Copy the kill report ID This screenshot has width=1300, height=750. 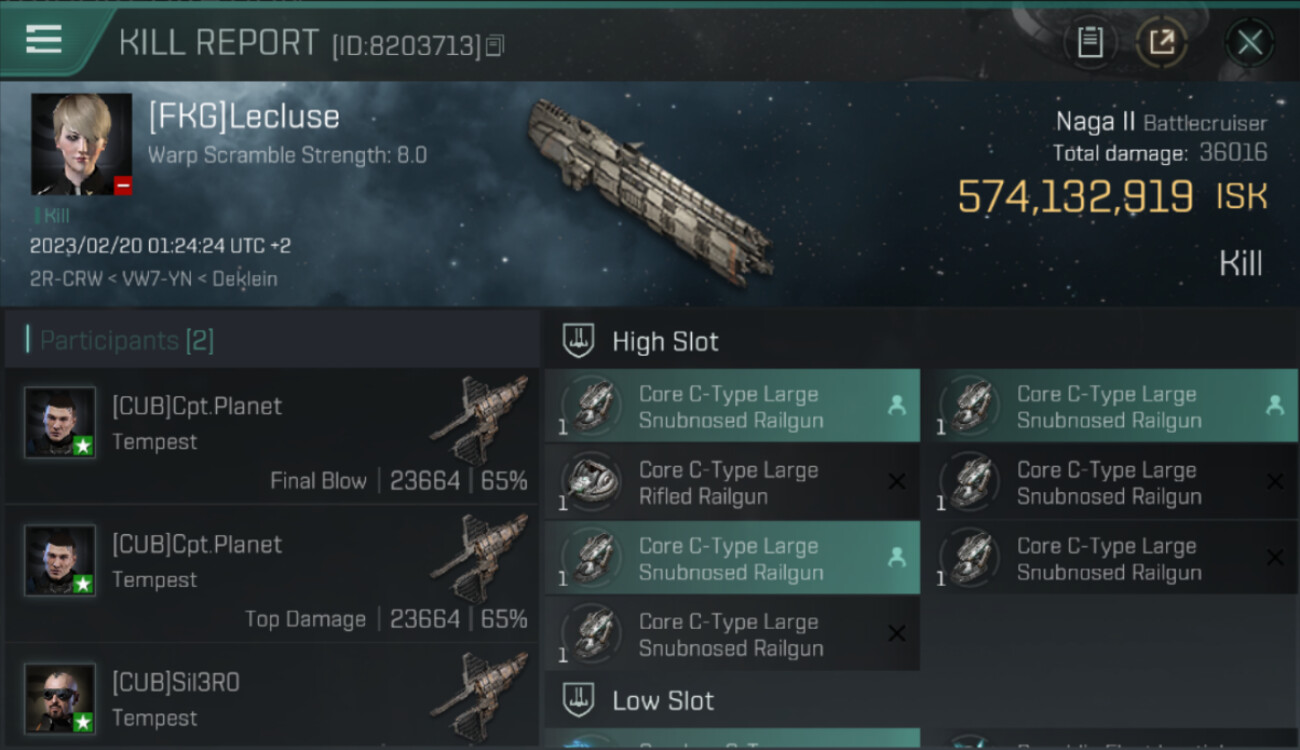tap(495, 45)
